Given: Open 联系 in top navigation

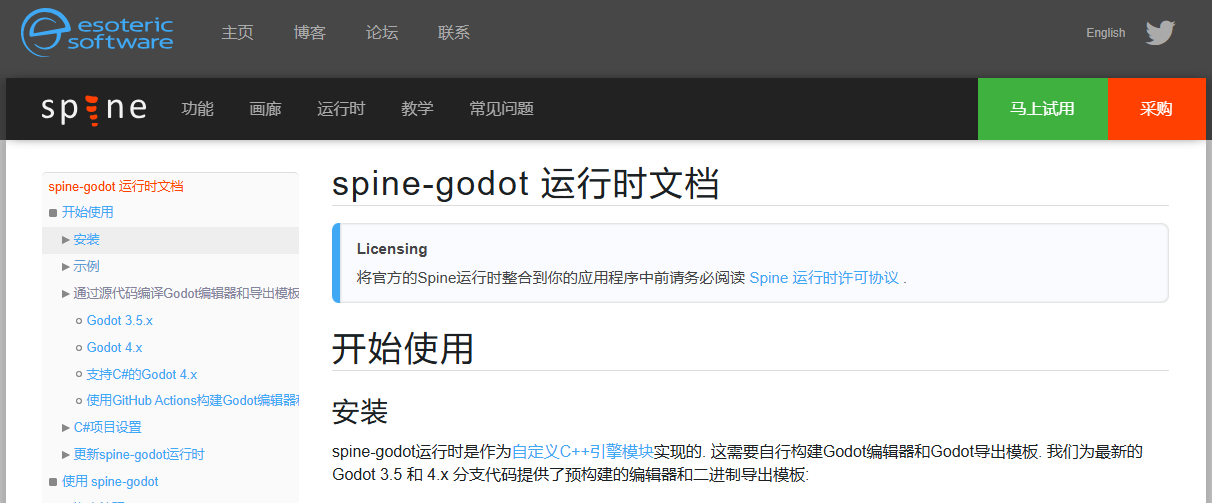Looking at the screenshot, I should coord(454,33).
